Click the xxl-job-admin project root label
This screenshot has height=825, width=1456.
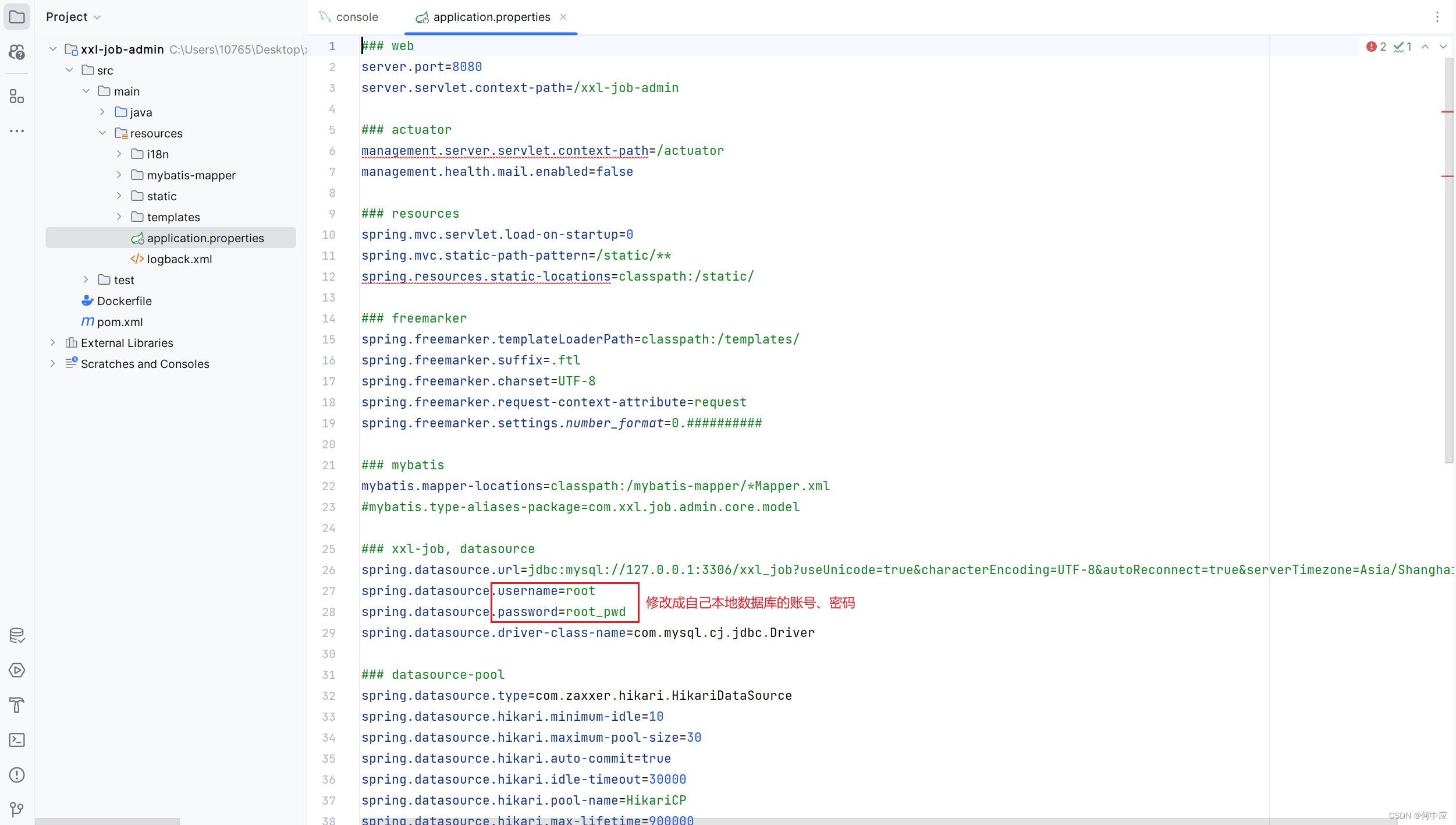[122, 49]
